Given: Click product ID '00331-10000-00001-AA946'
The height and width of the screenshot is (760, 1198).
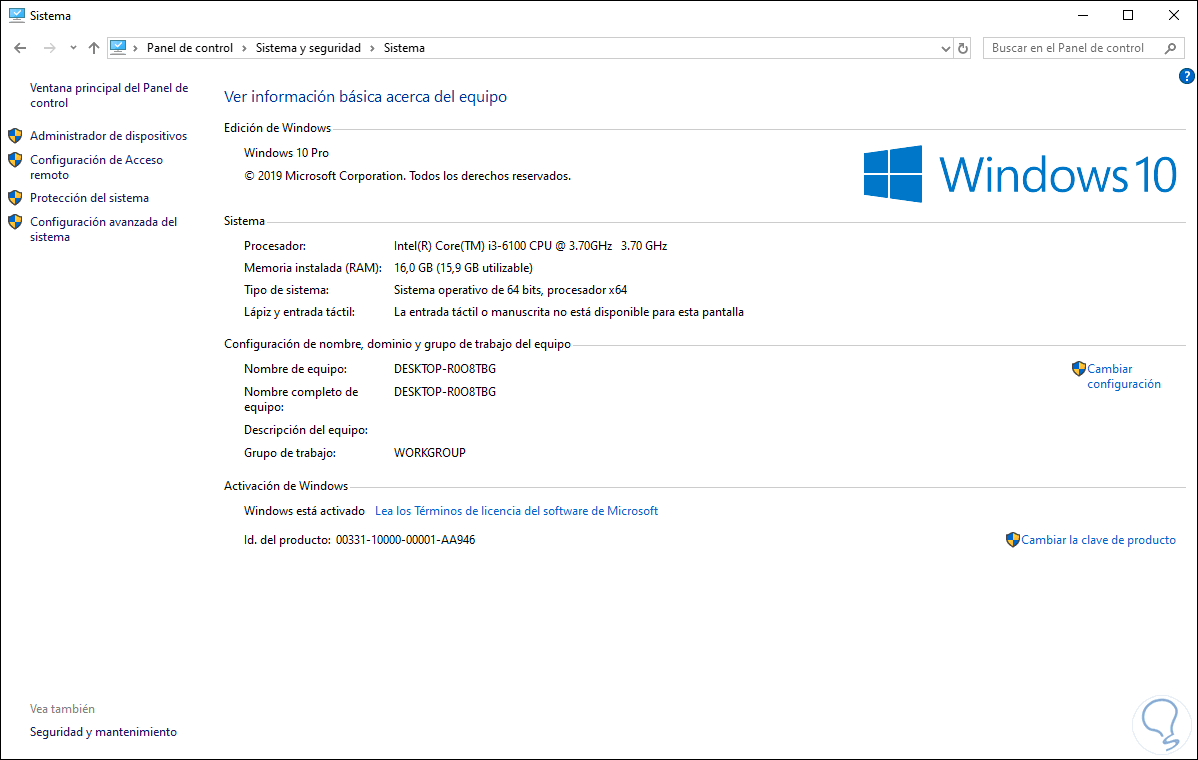Looking at the screenshot, I should (406, 540).
